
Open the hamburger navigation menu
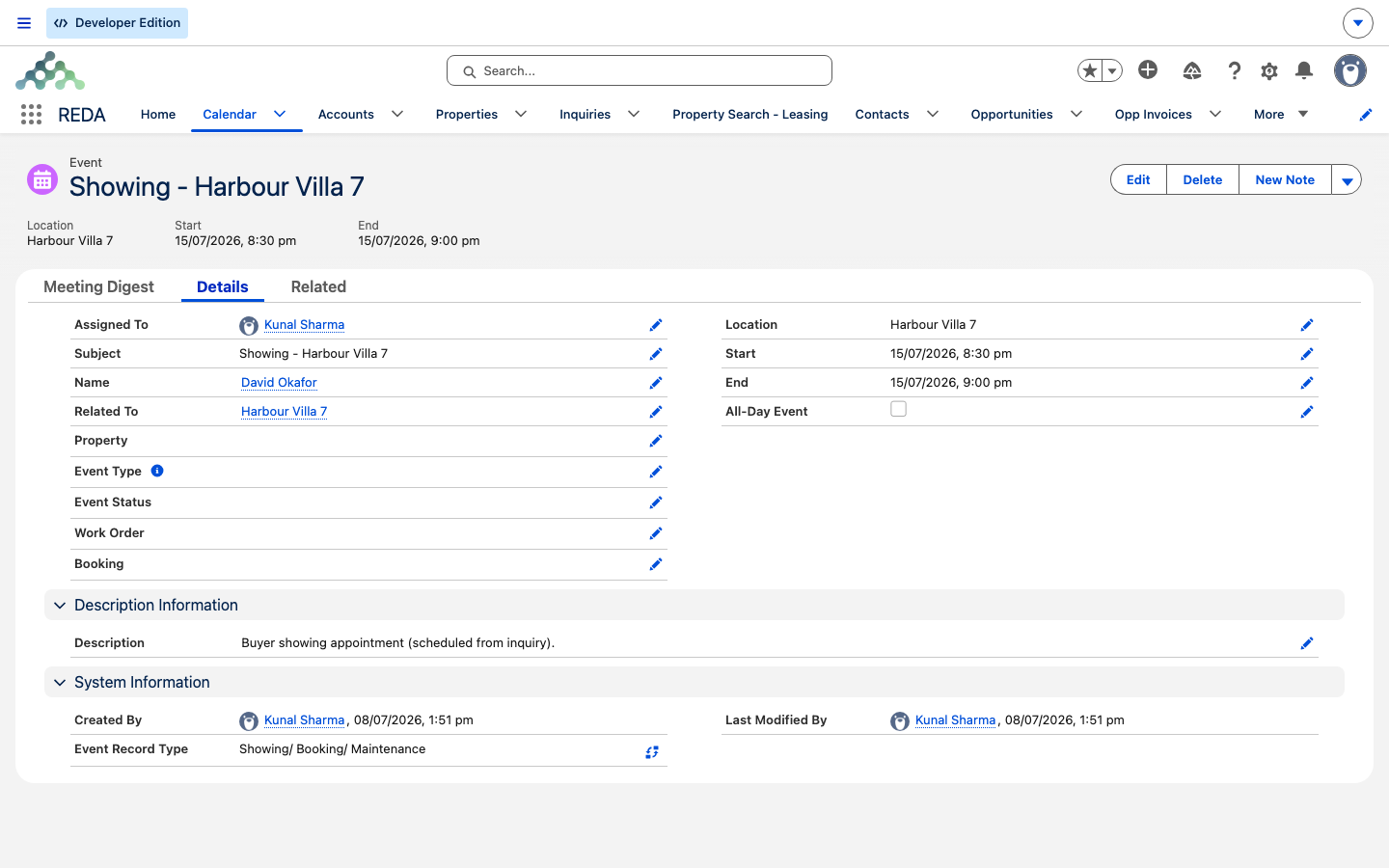pos(24,23)
